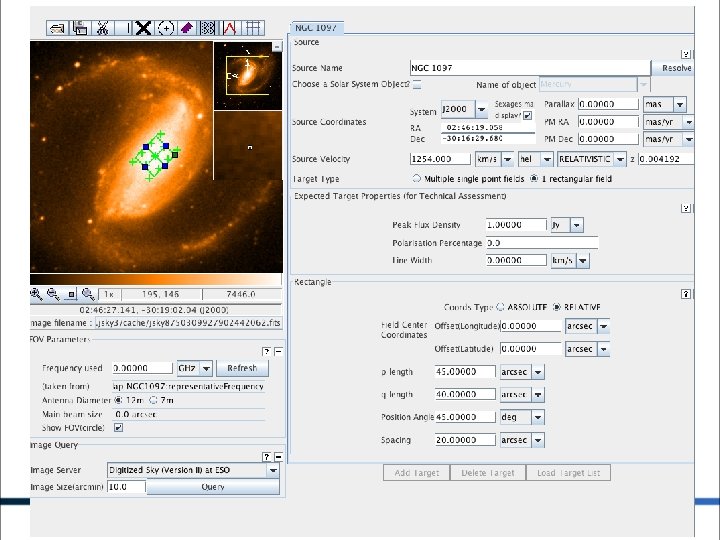720x540 pixels.
Task: Click the black X delete toolbar icon
Action: coord(144,28)
